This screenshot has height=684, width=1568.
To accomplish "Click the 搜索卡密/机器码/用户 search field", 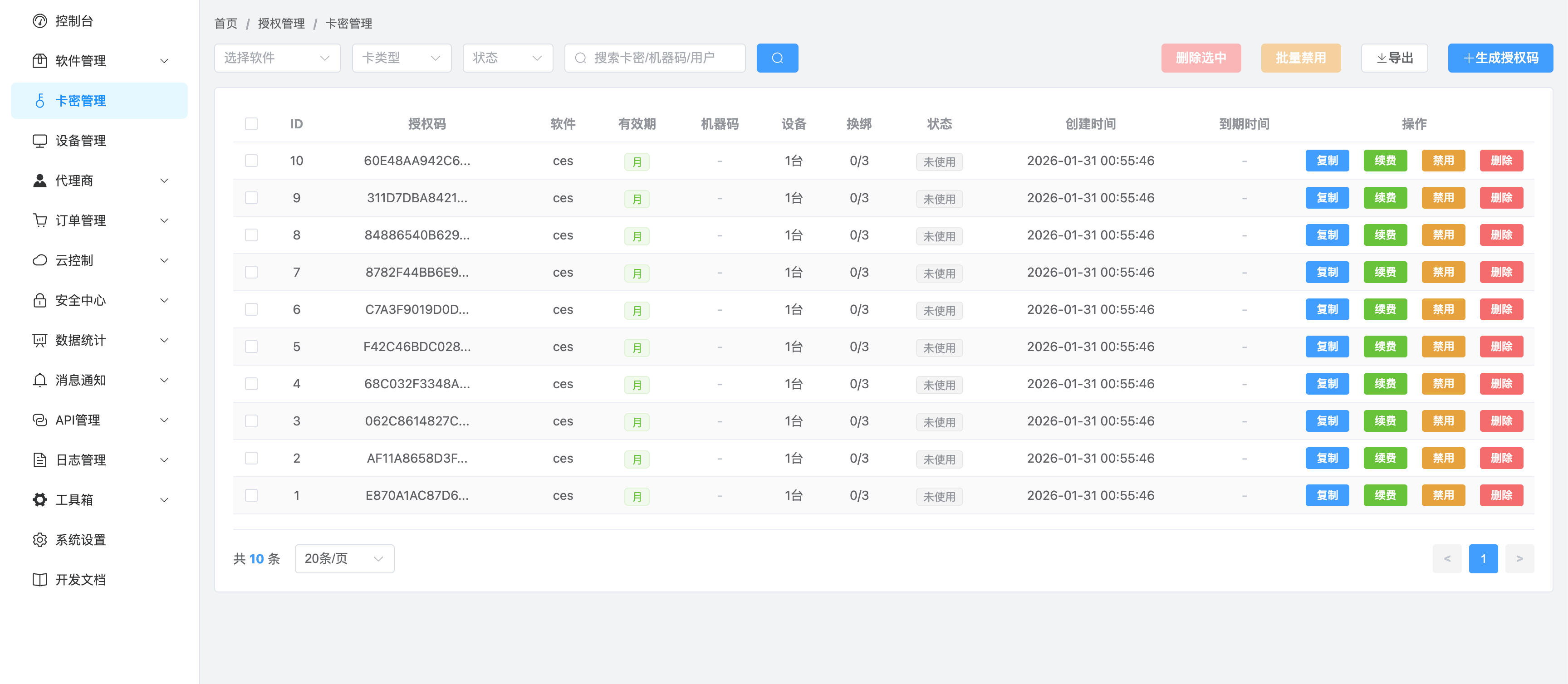I will (x=654, y=58).
